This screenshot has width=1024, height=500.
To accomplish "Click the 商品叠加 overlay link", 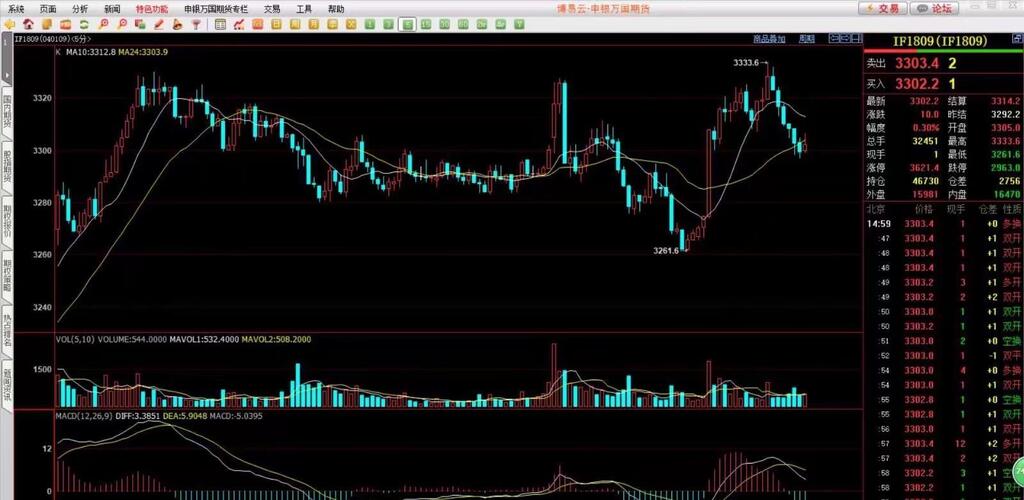I will click(769, 39).
